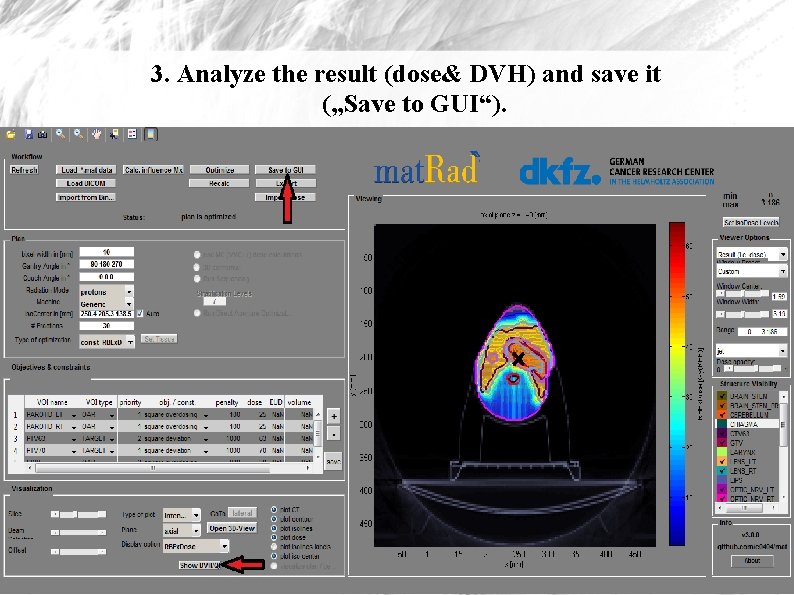Open the Type of optimization dropdown

(x=107, y=342)
